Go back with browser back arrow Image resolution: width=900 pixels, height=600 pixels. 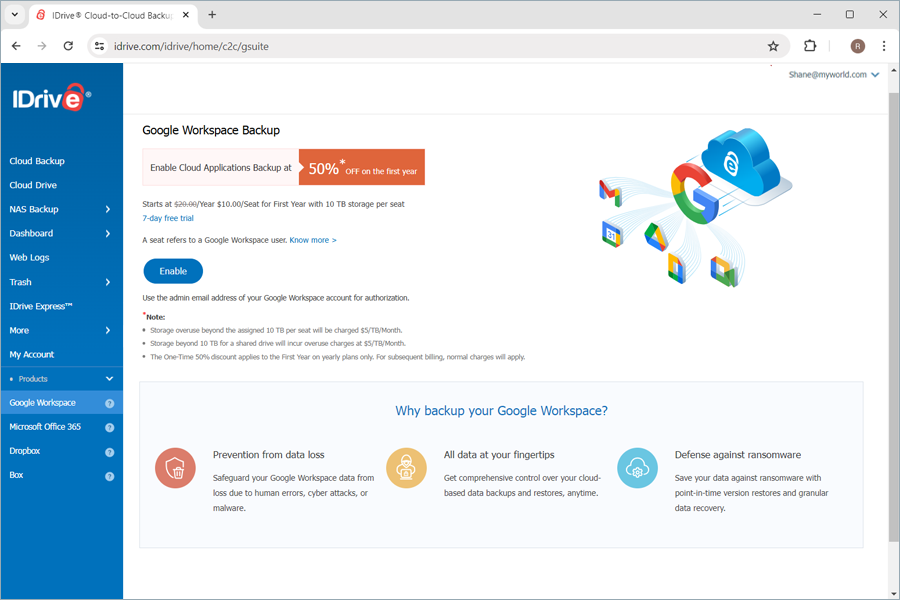coord(16,46)
